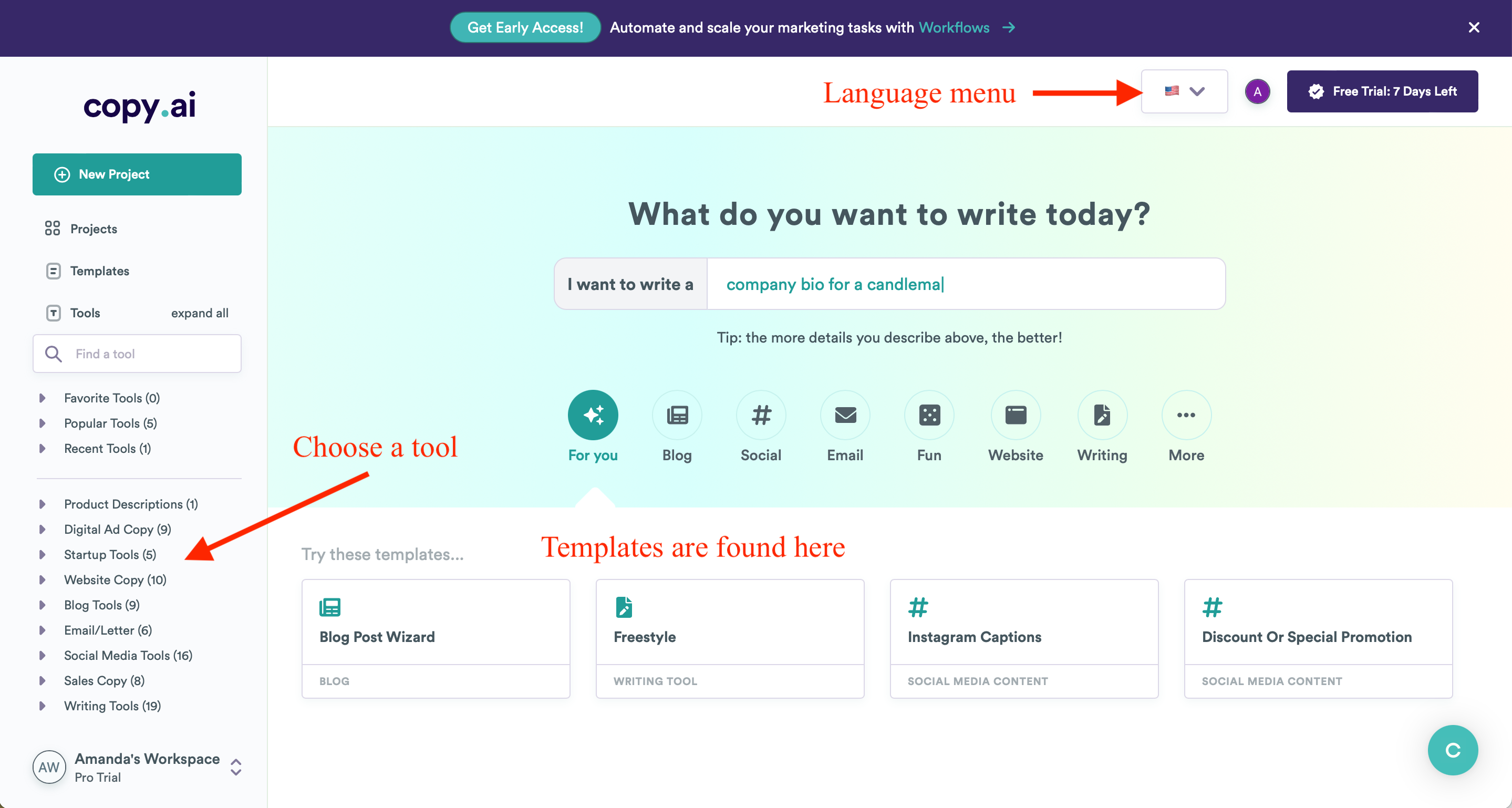The height and width of the screenshot is (808, 1512).
Task: Click the AW workspace avatar
Action: (x=49, y=767)
